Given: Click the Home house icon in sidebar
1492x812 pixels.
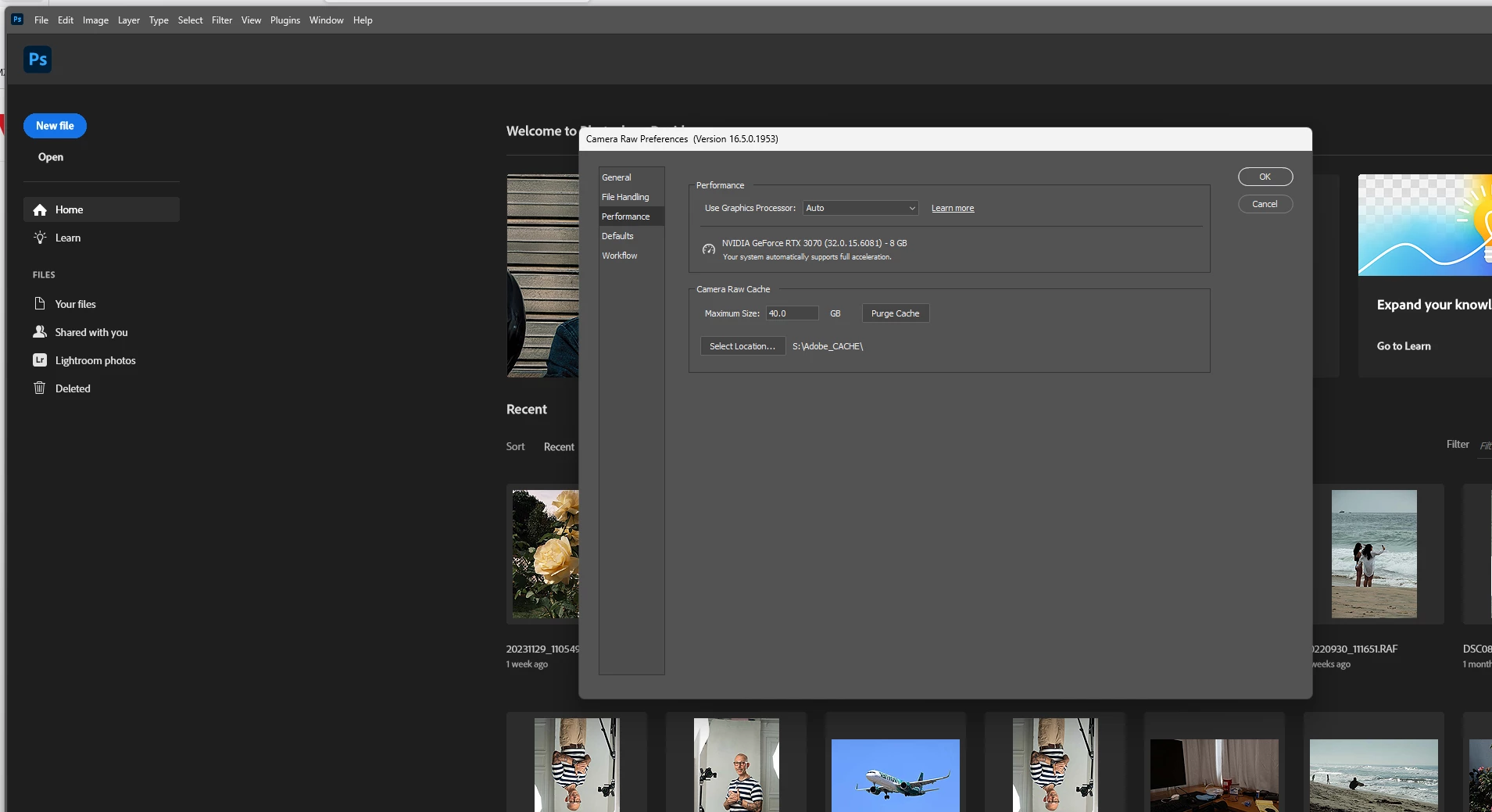Looking at the screenshot, I should (40, 209).
